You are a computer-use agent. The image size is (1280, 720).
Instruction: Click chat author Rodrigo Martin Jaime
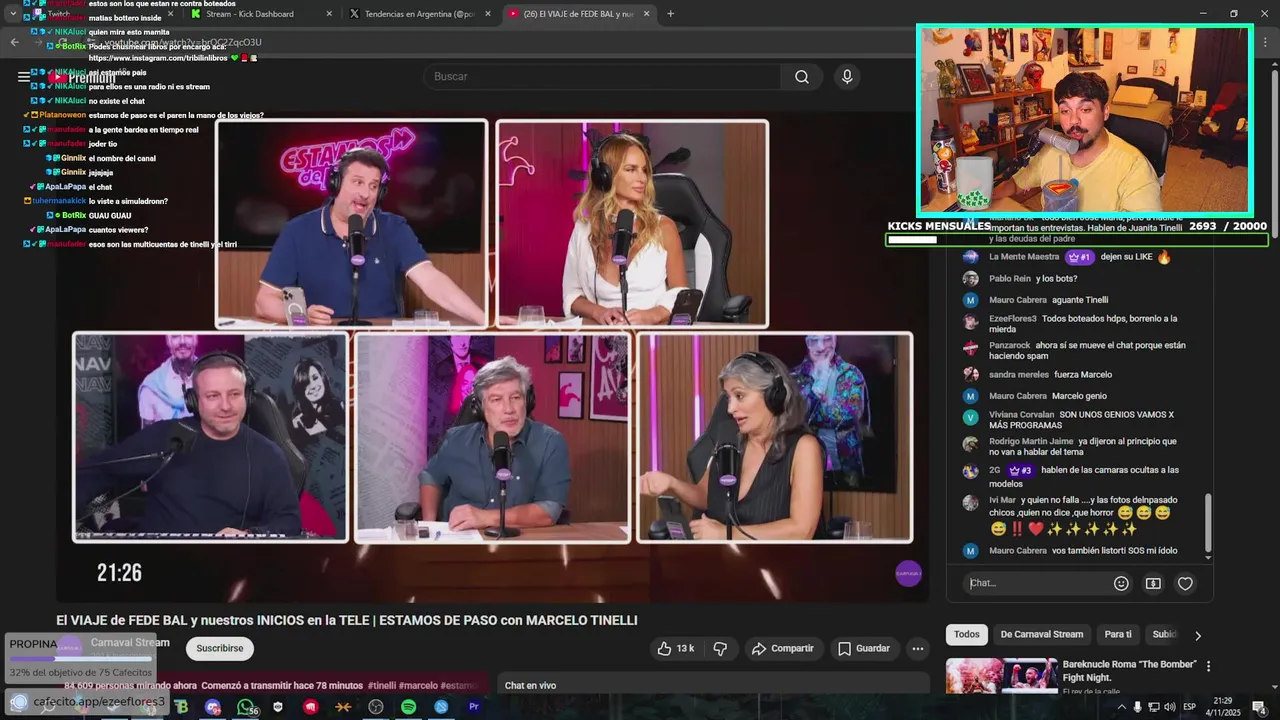click(x=1031, y=441)
